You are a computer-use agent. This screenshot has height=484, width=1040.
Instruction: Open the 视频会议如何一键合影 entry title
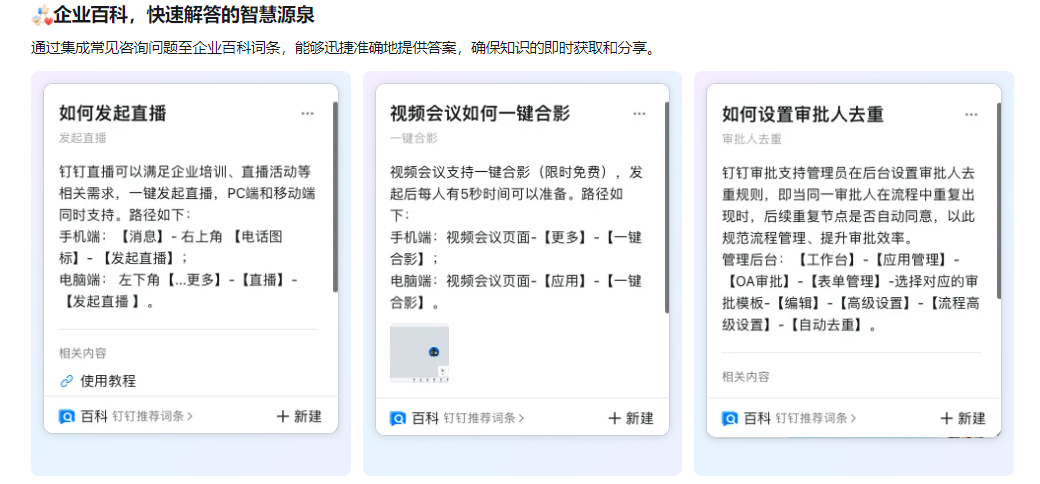pos(480,113)
